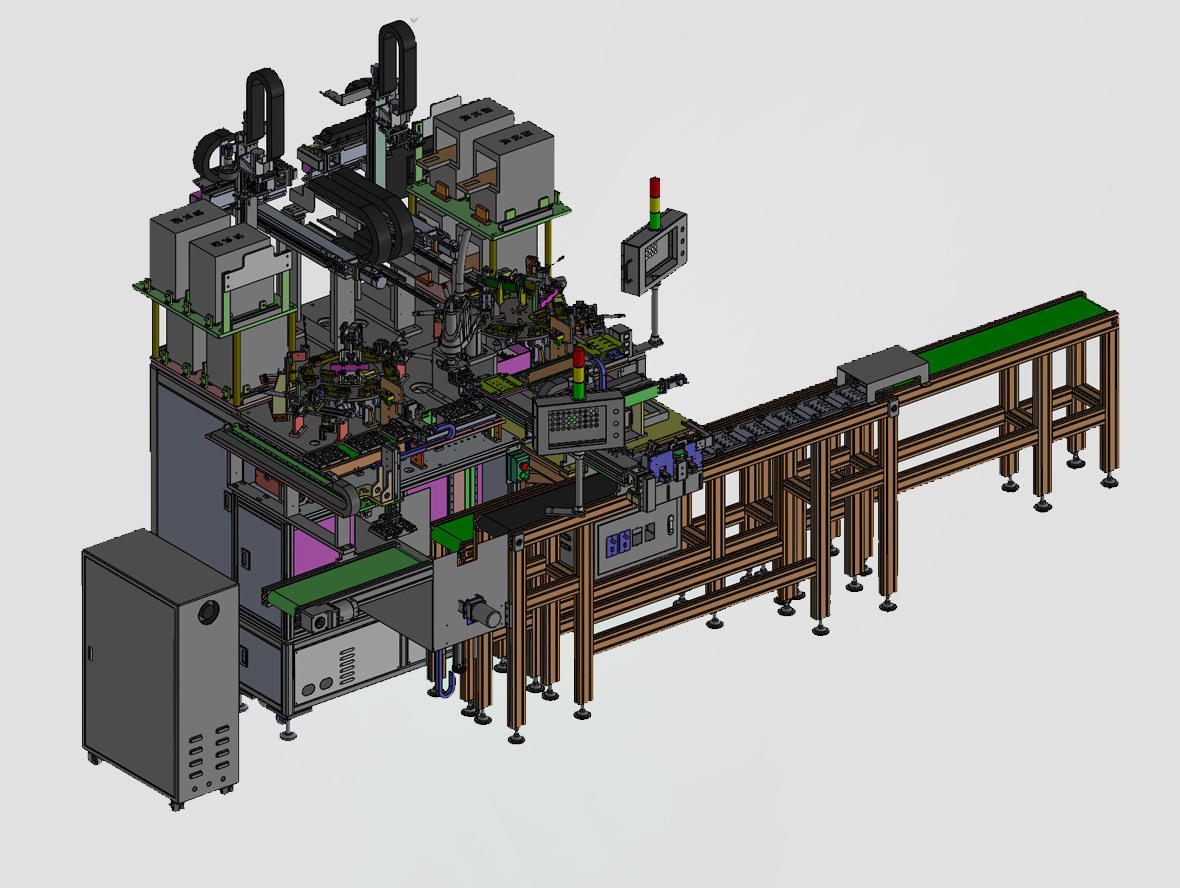Select the left rotary indexing table
Screen dimensions: 1180x888
(x=340, y=385)
